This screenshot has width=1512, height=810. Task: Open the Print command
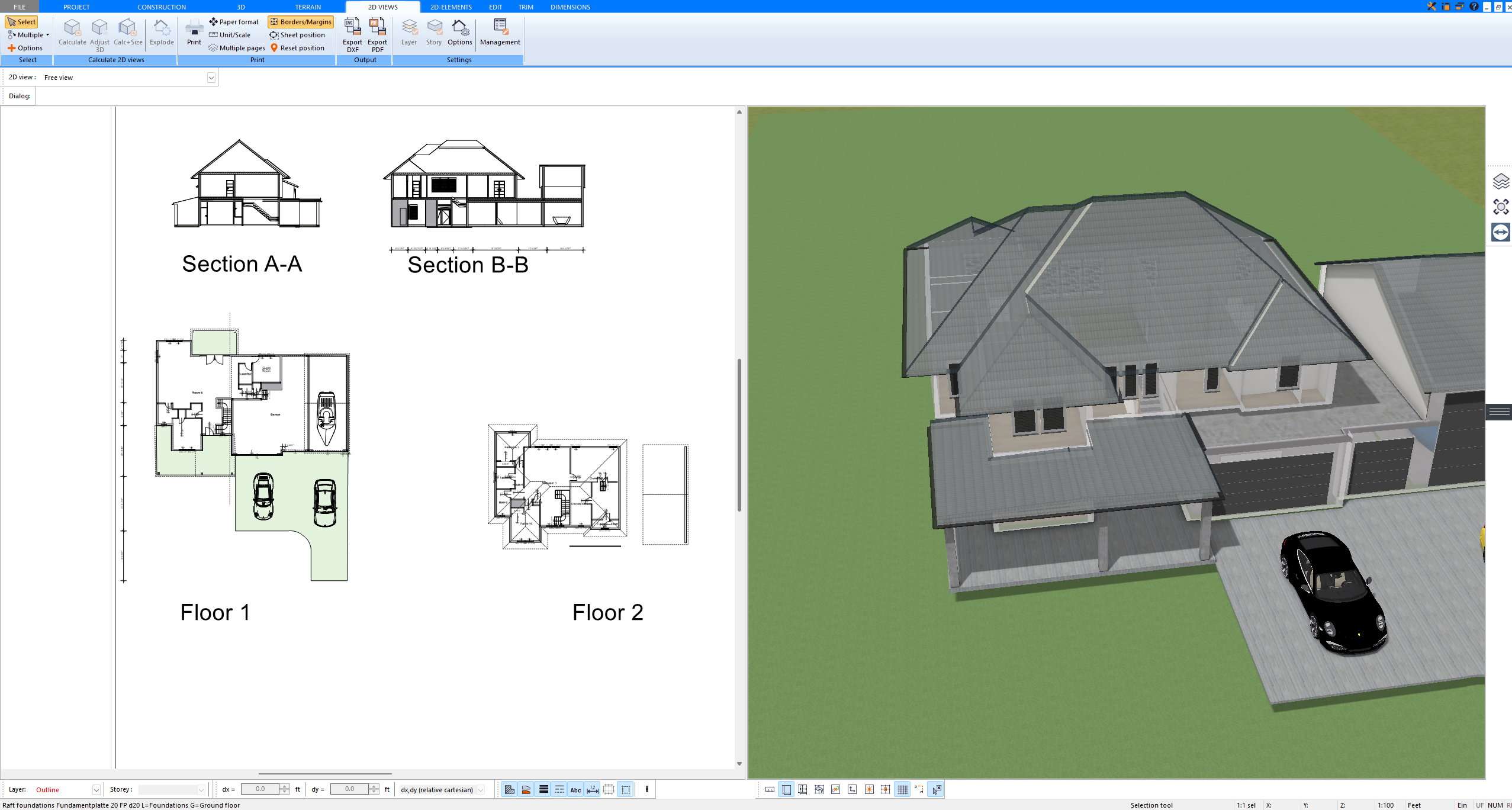194,32
